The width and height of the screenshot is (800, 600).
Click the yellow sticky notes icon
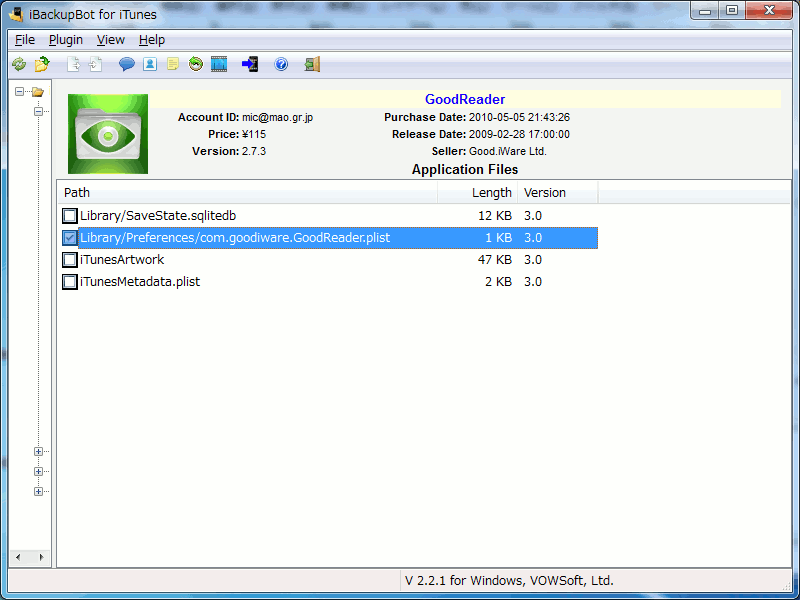tap(173, 65)
